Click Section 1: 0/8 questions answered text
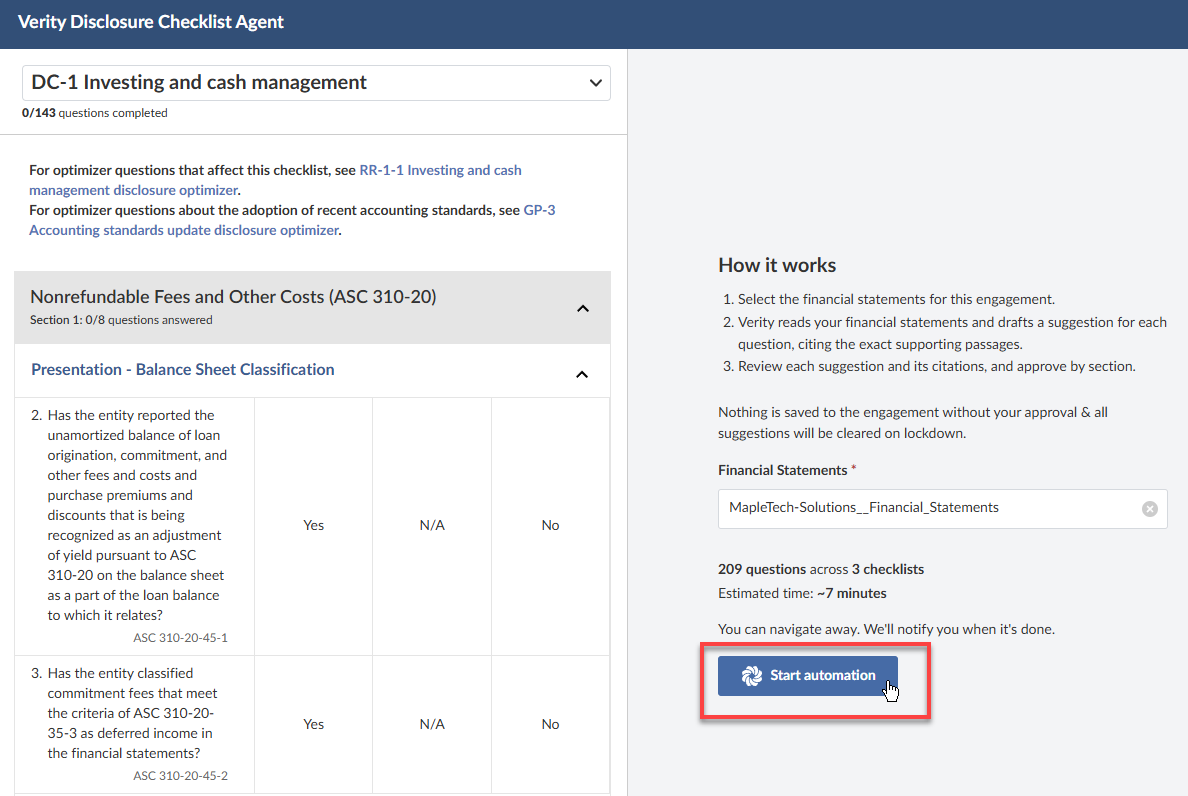This screenshot has width=1188, height=796. [x=121, y=320]
